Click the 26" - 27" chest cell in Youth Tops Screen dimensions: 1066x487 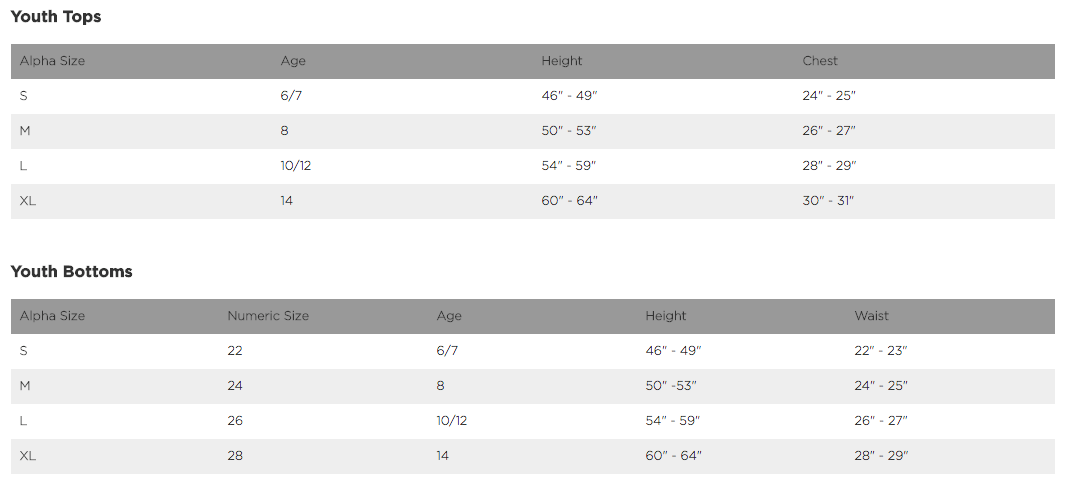click(829, 131)
